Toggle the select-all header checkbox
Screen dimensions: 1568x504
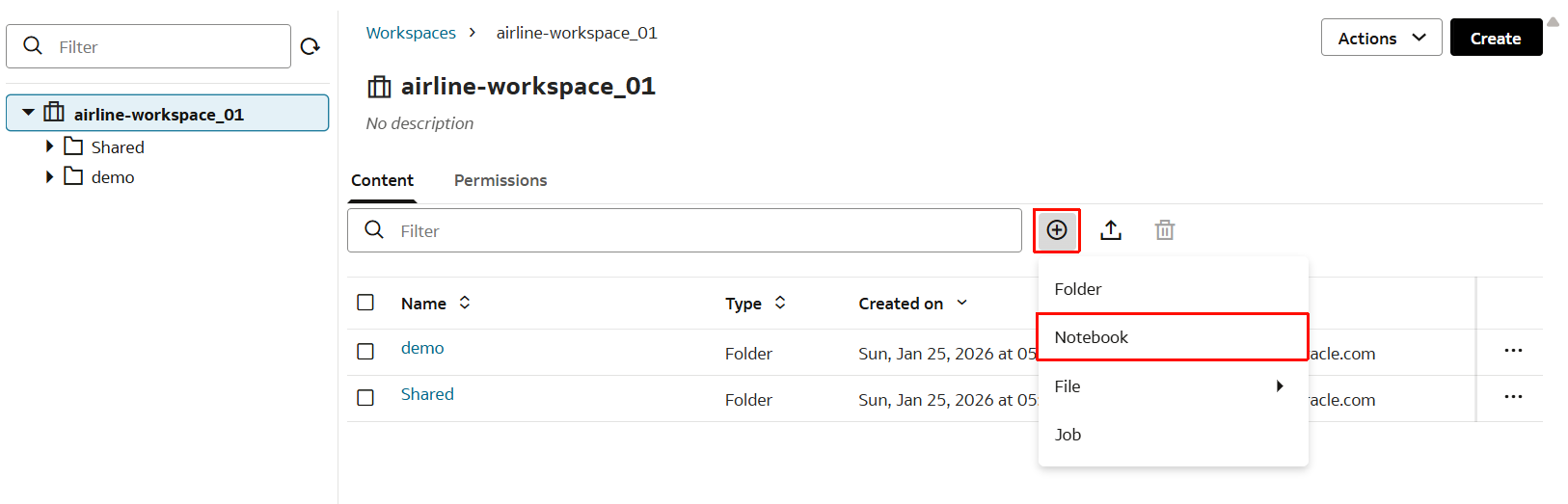tap(365, 303)
